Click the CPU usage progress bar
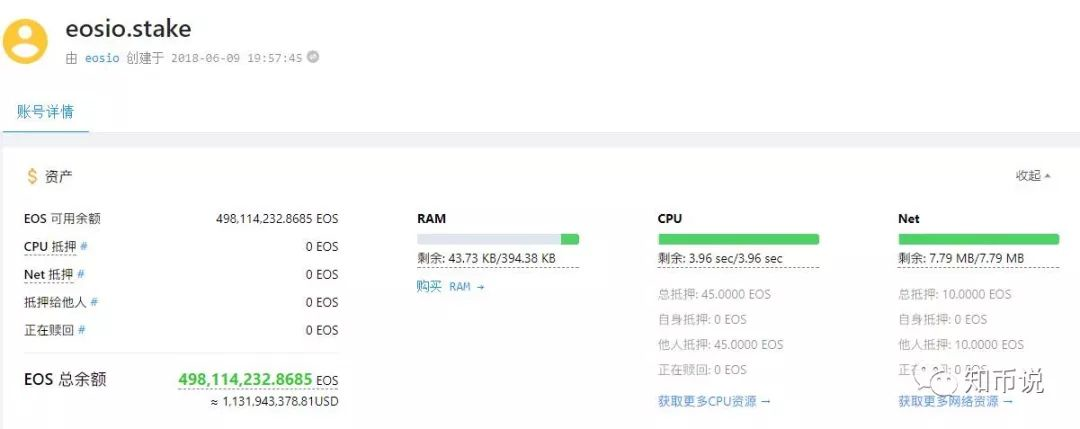The image size is (1080, 429). coord(738,239)
